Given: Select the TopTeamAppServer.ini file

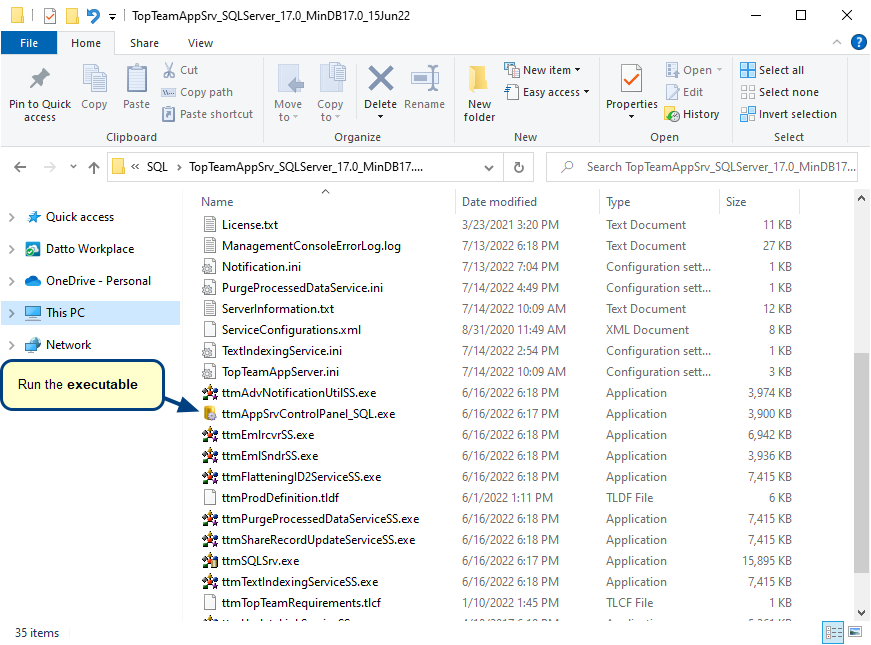Looking at the screenshot, I should coord(280,372).
